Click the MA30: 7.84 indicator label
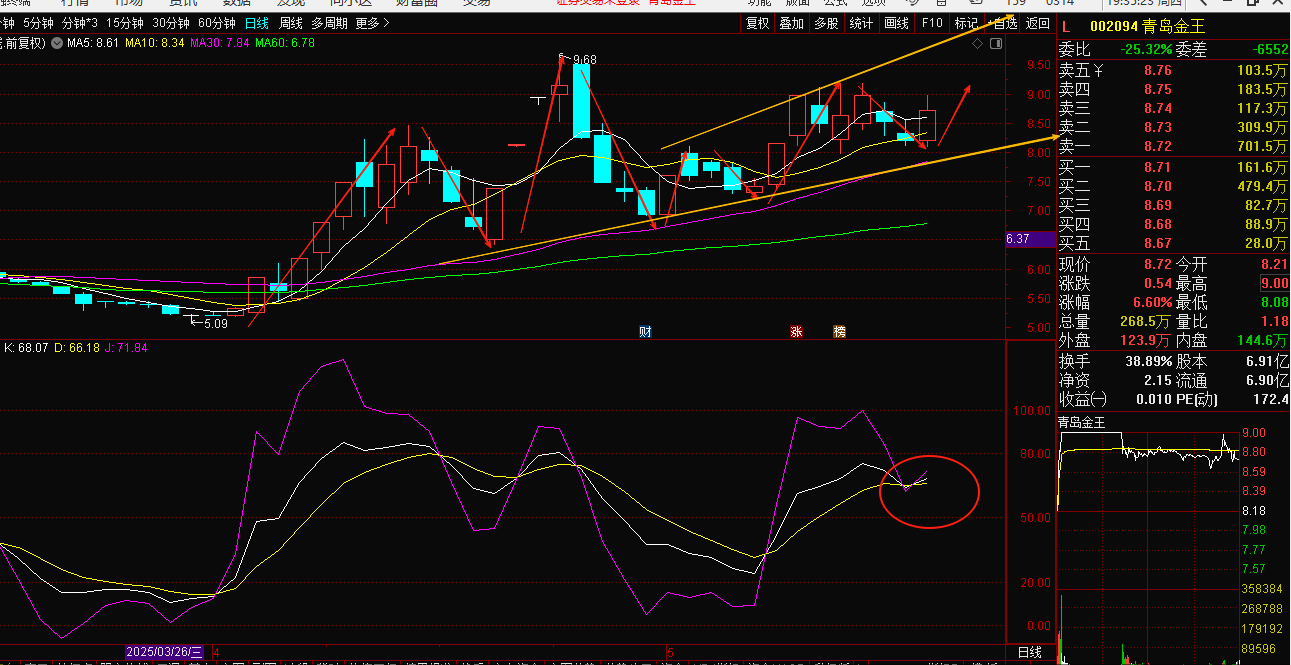The width and height of the screenshot is (1291, 665). pos(221,43)
